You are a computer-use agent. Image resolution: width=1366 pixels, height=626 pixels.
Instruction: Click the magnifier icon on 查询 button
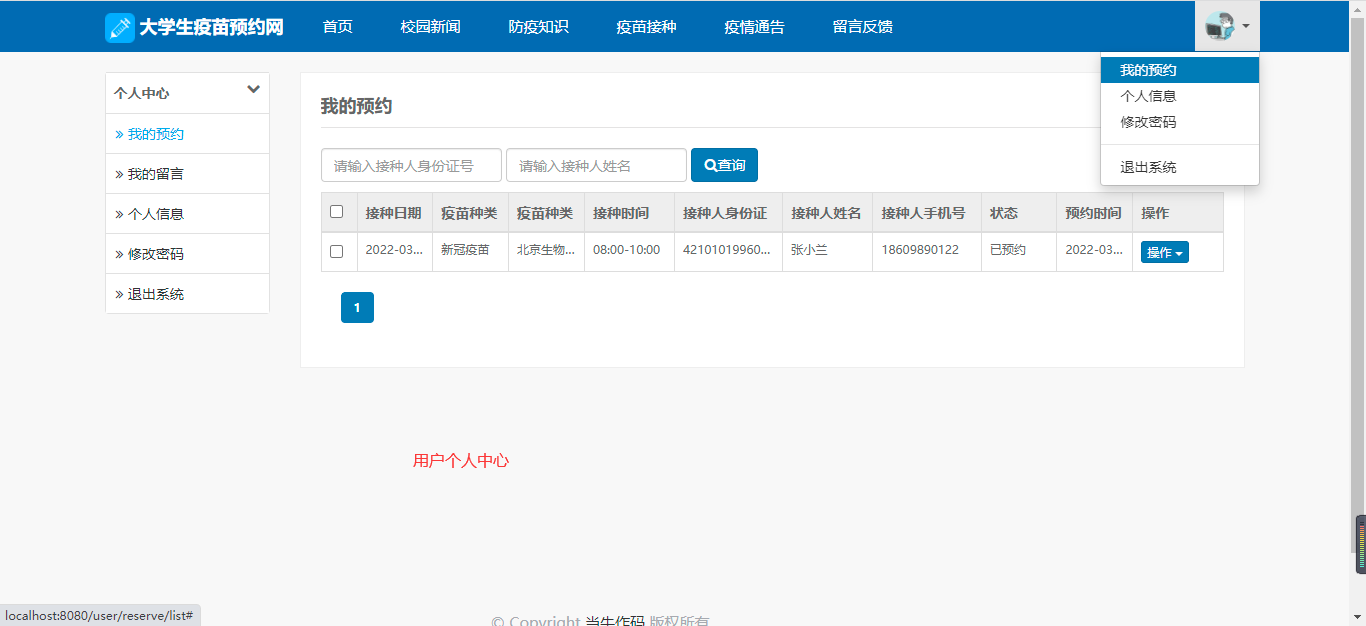[710, 165]
